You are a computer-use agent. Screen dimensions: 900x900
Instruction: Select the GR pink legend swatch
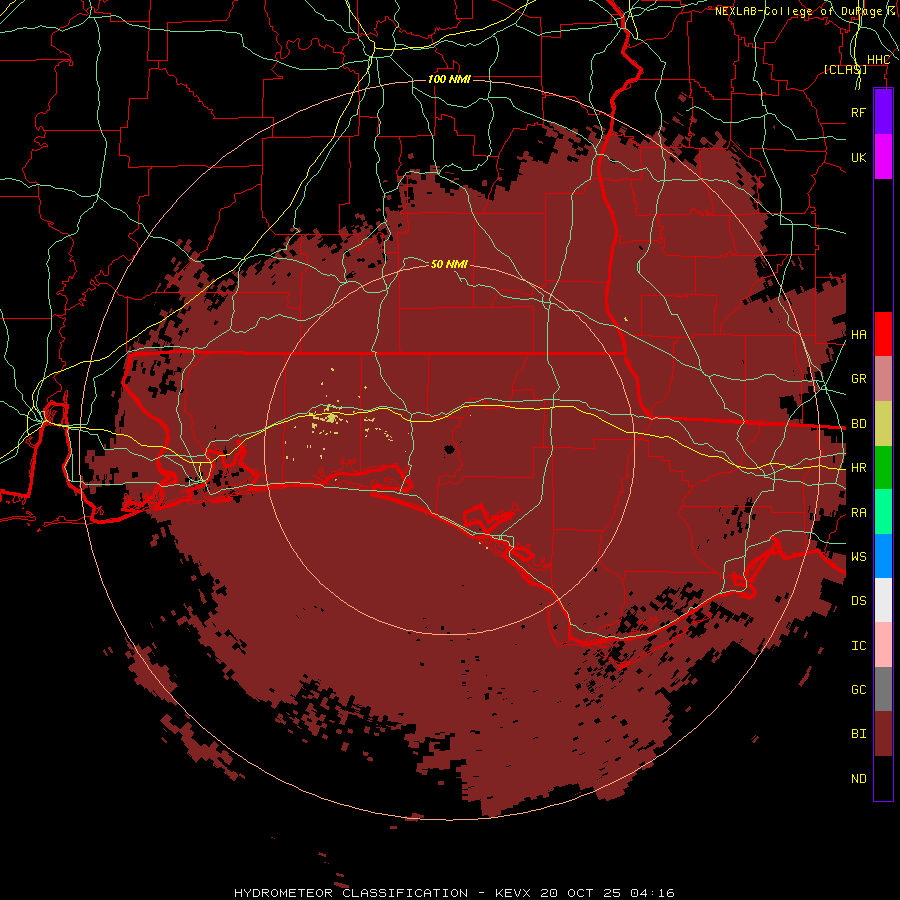pos(883,379)
